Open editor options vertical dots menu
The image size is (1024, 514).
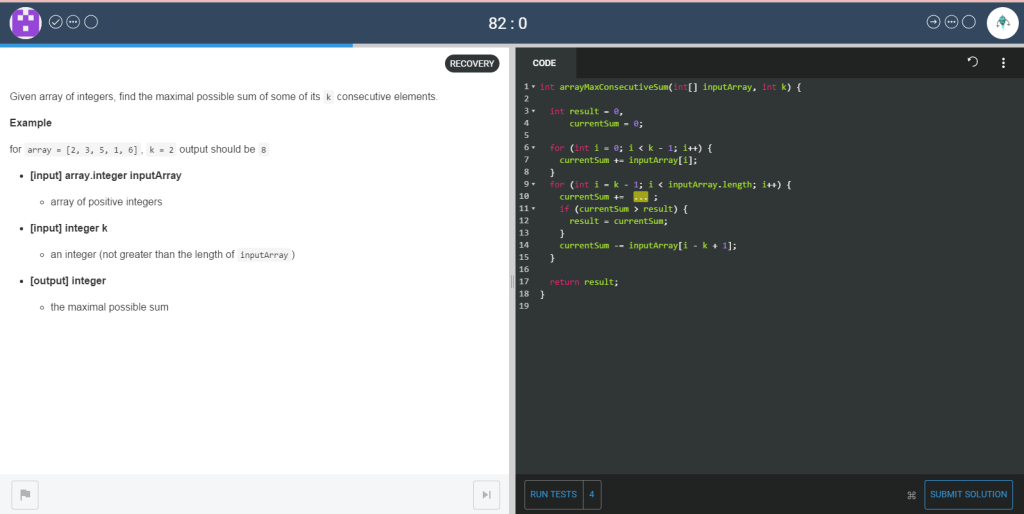tap(1003, 63)
